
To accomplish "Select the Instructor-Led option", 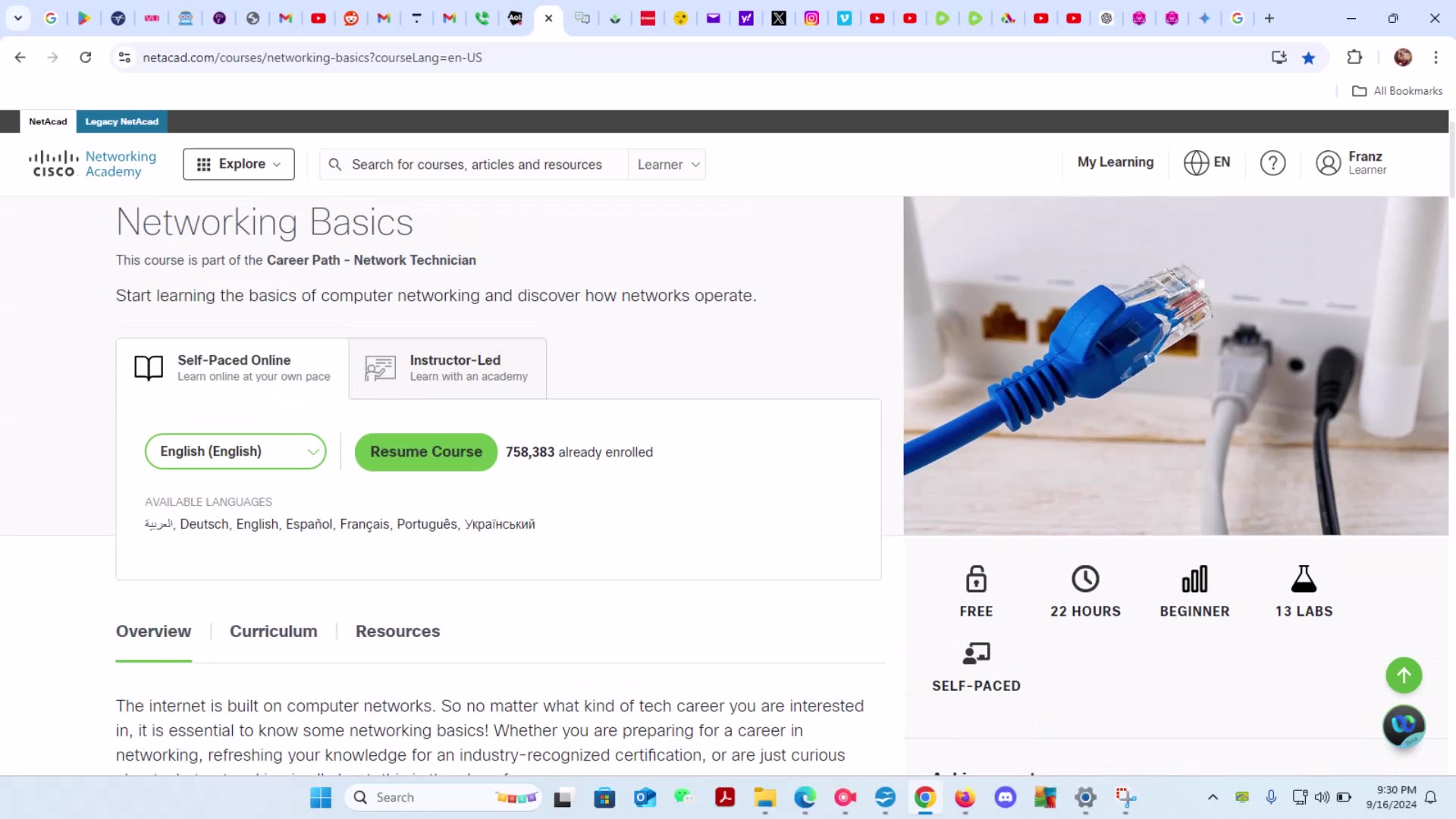I will [x=447, y=368].
